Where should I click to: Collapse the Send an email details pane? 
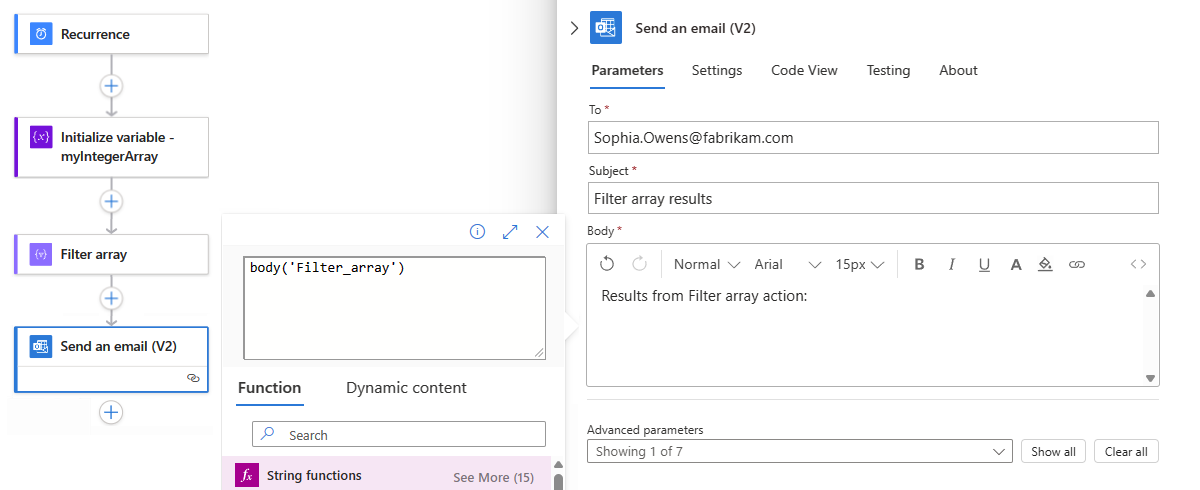click(x=574, y=28)
